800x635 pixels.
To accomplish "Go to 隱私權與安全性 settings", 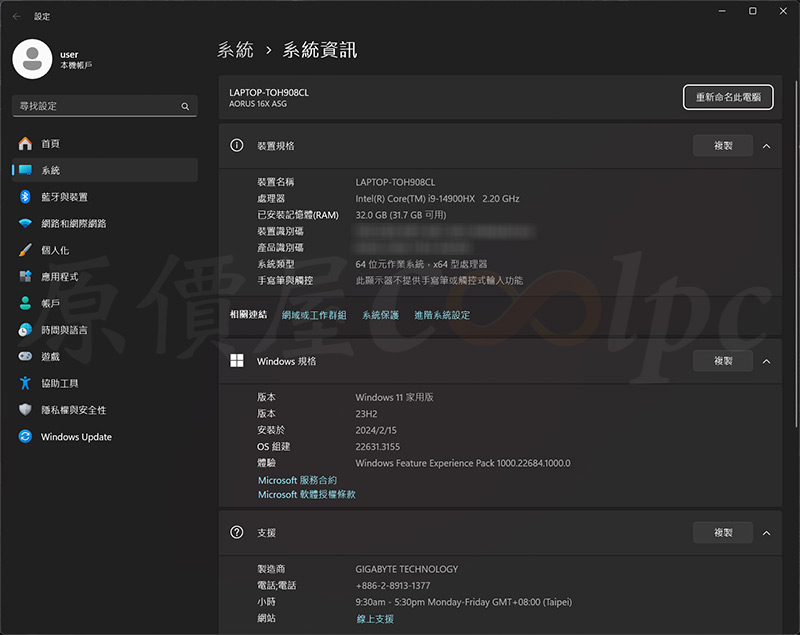I will pos(105,410).
